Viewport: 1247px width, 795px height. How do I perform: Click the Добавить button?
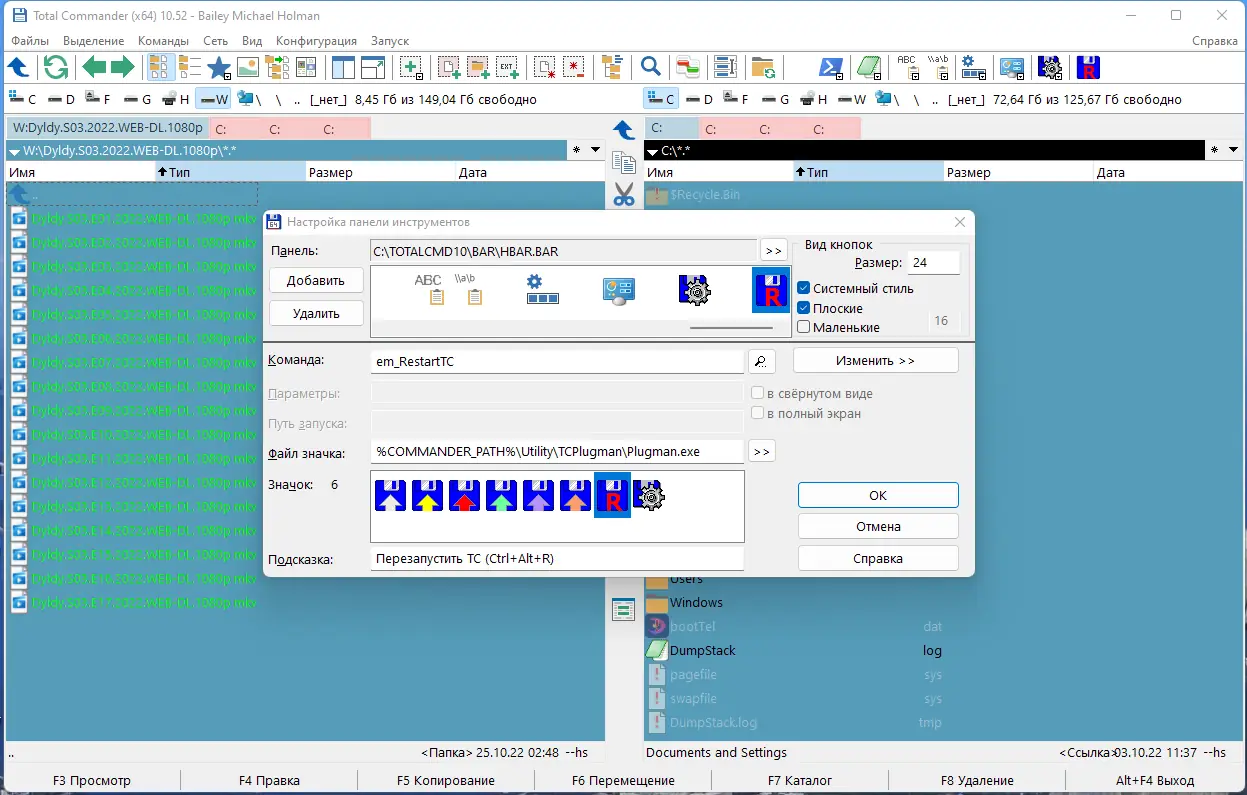click(x=316, y=281)
